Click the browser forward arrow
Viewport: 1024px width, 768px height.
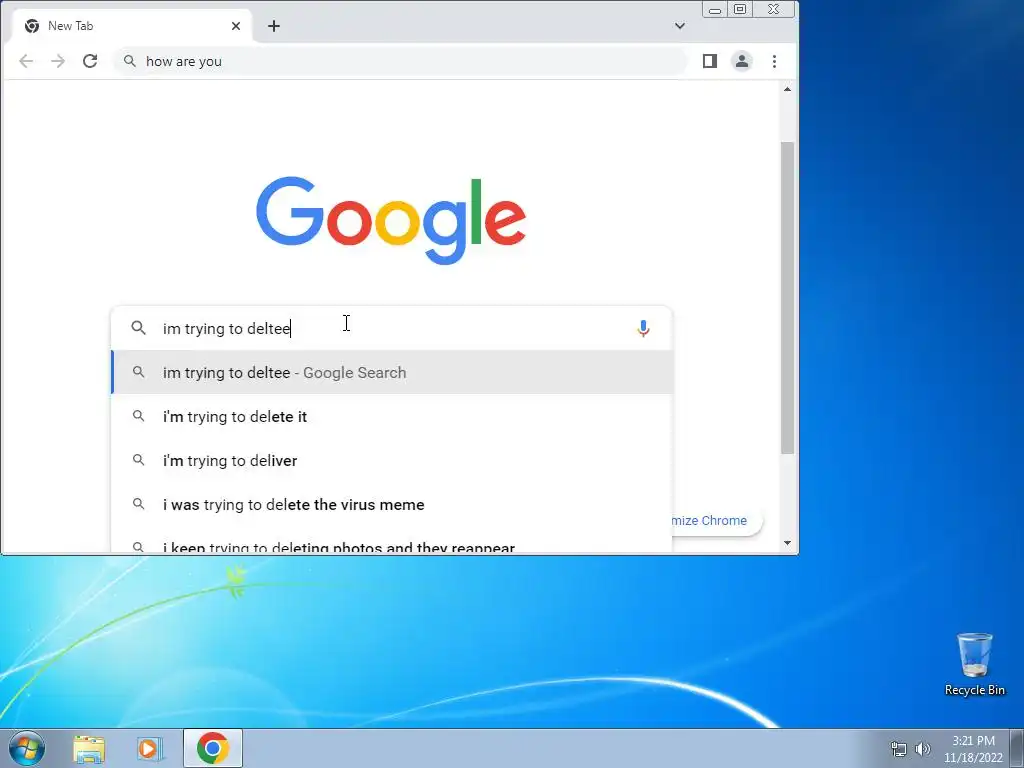point(58,61)
